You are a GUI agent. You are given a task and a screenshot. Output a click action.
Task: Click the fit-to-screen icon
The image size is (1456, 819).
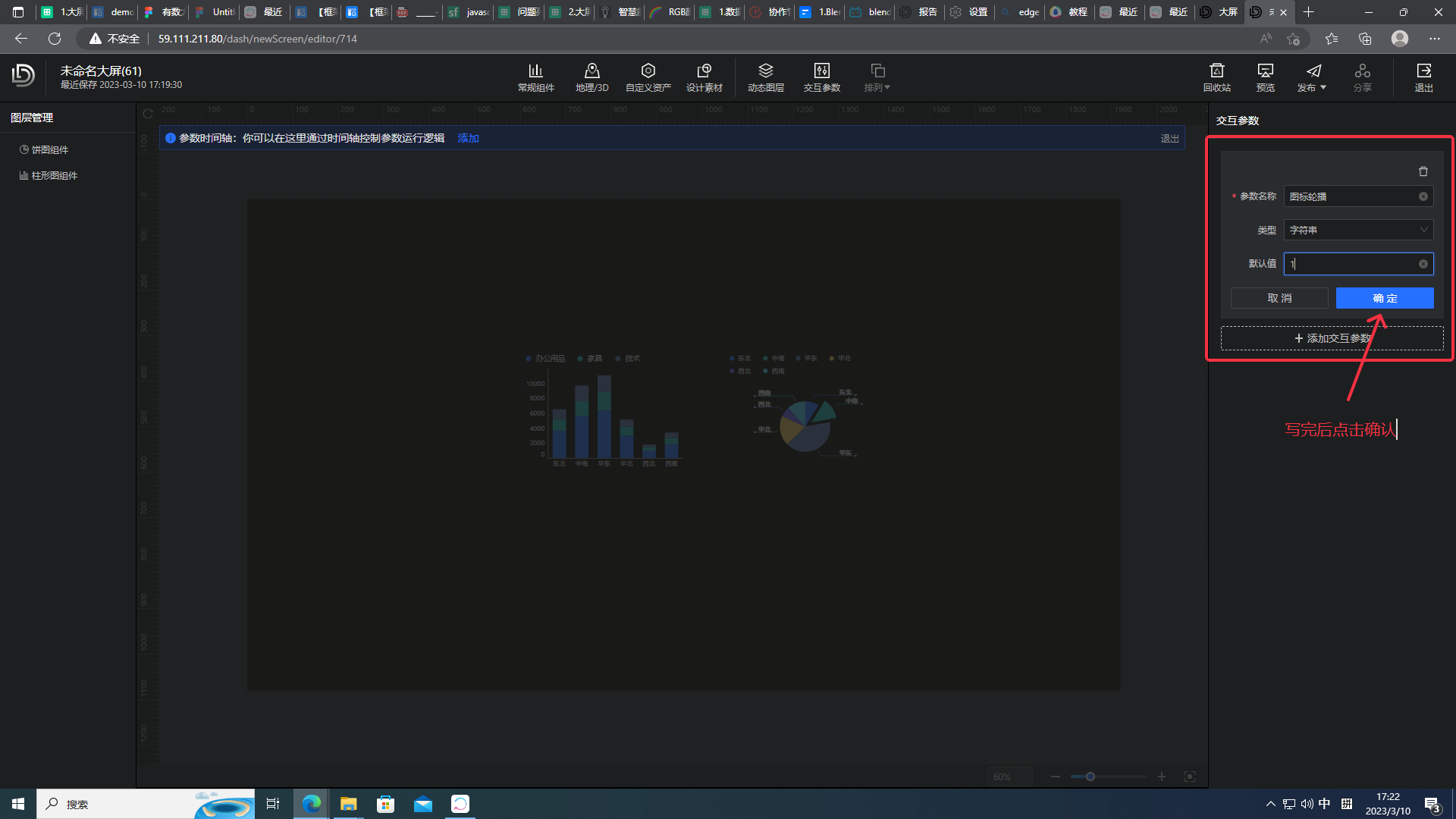pos(1189,777)
